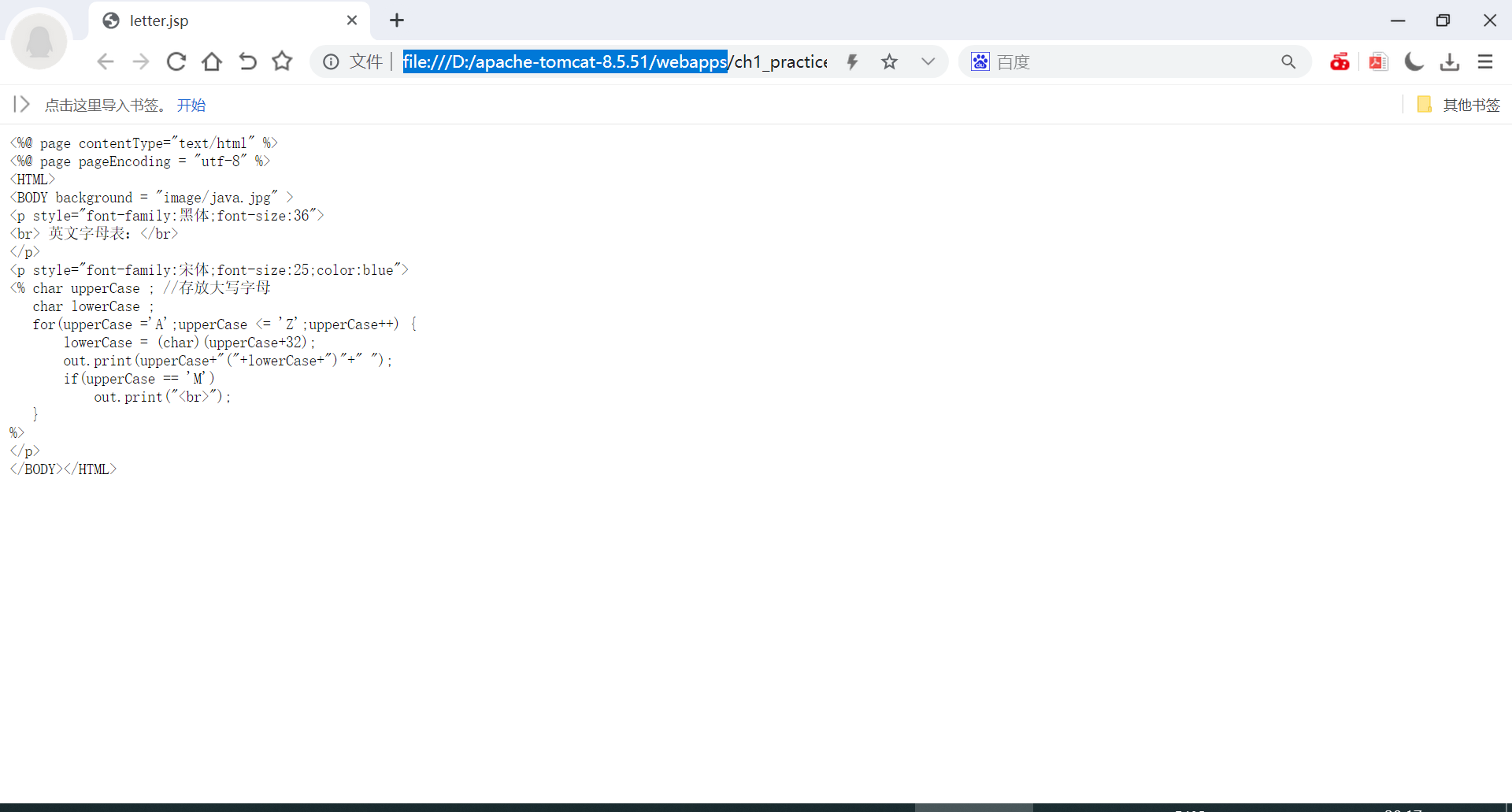Open the downloads icon
This screenshot has height=812, width=1512.
(x=1450, y=61)
